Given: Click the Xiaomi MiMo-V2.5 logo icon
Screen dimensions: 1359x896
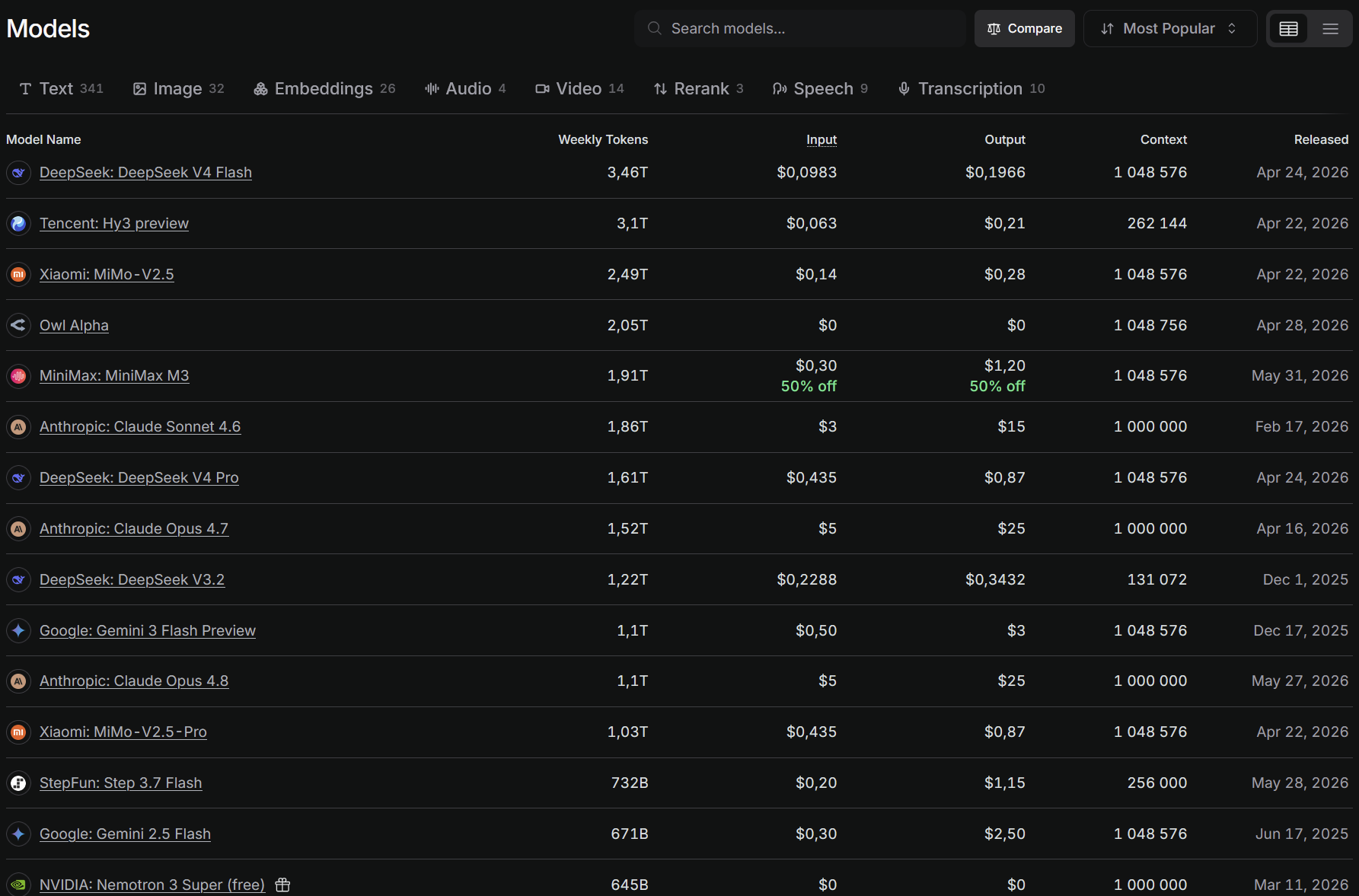Looking at the screenshot, I should coord(18,274).
